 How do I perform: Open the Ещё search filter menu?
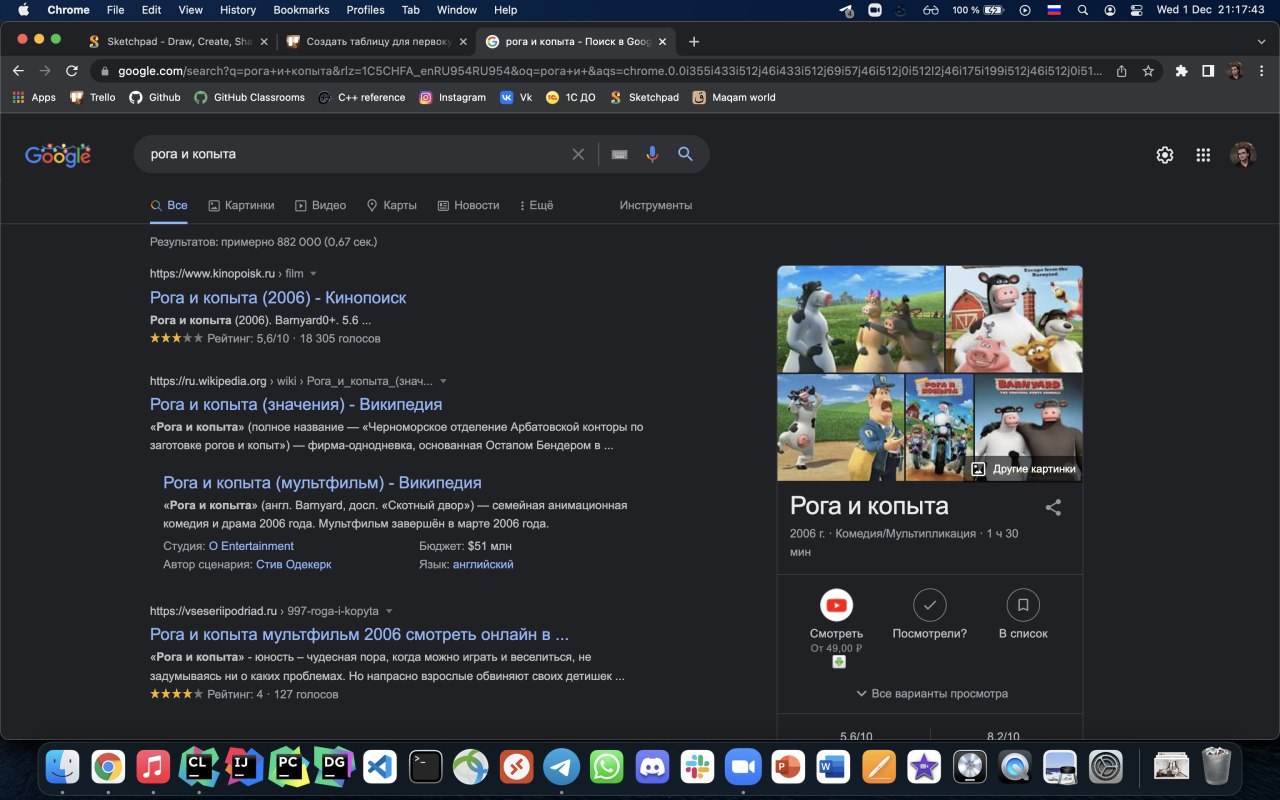(536, 205)
